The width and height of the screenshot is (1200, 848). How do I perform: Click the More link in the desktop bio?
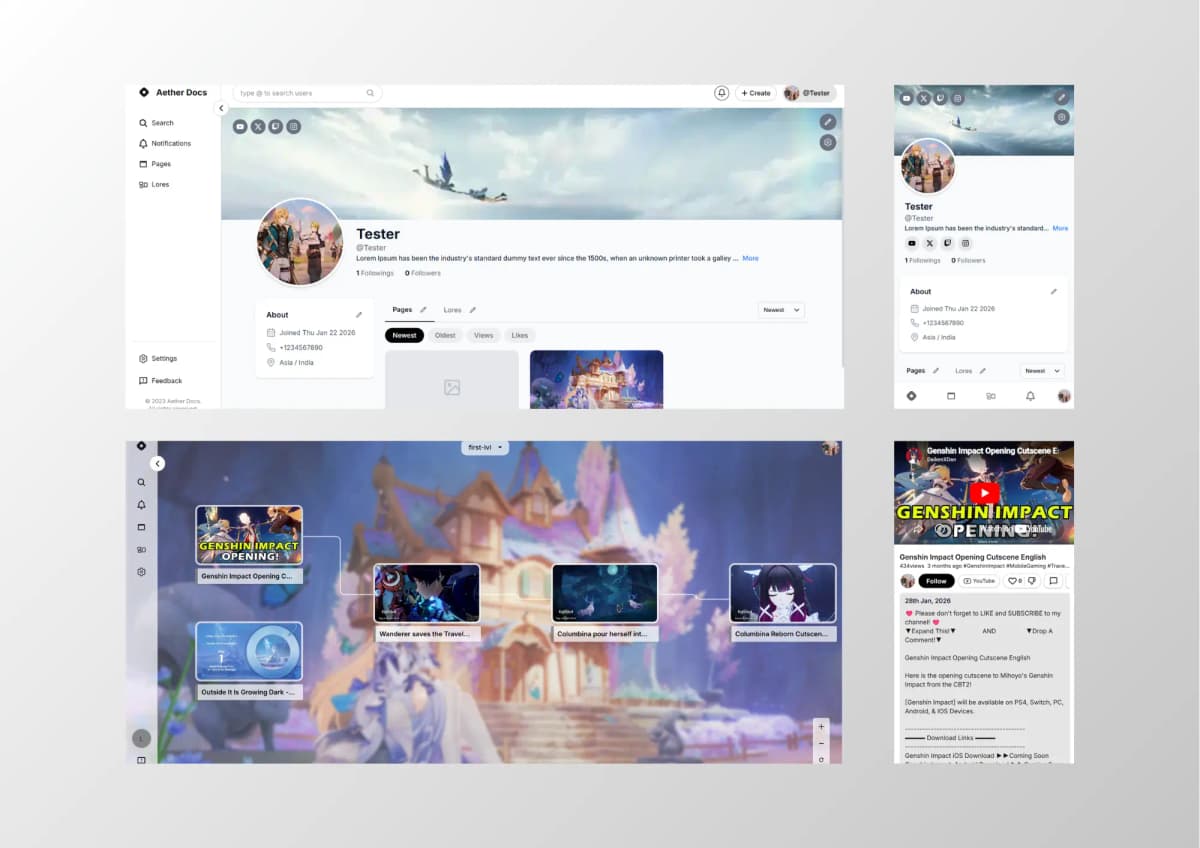tap(750, 258)
